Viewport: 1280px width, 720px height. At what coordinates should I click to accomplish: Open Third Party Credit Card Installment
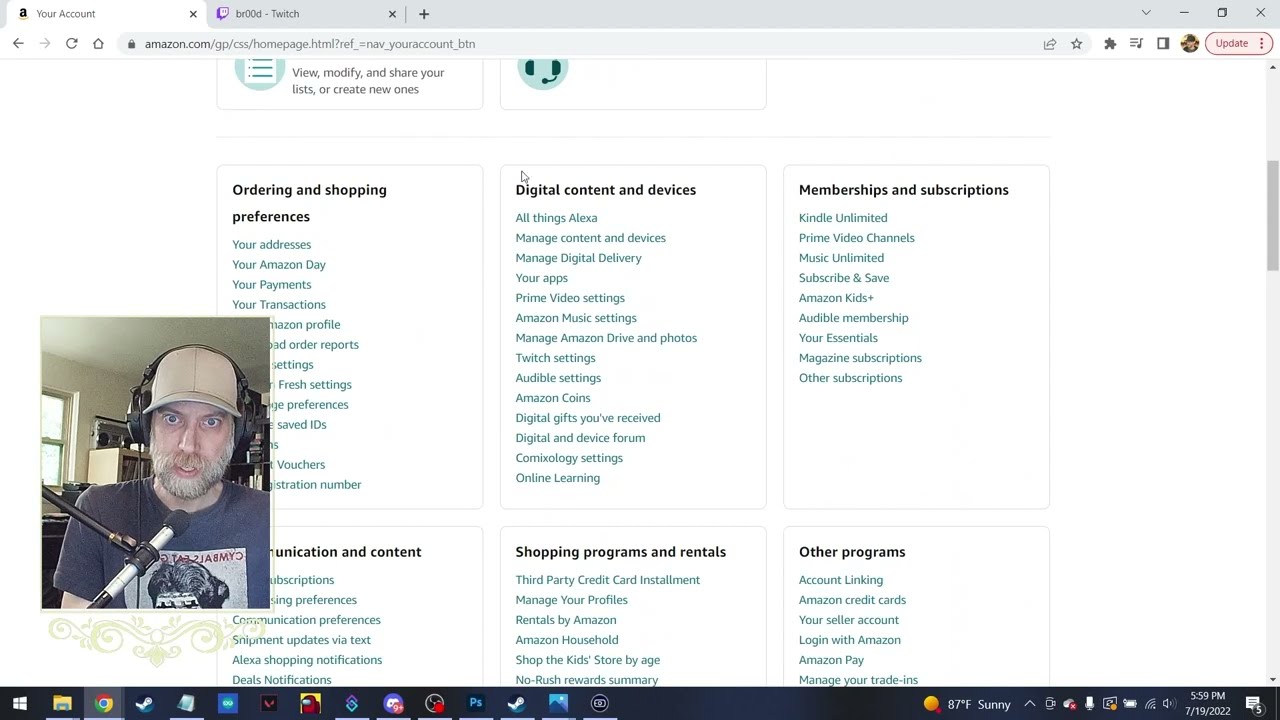[x=608, y=579]
